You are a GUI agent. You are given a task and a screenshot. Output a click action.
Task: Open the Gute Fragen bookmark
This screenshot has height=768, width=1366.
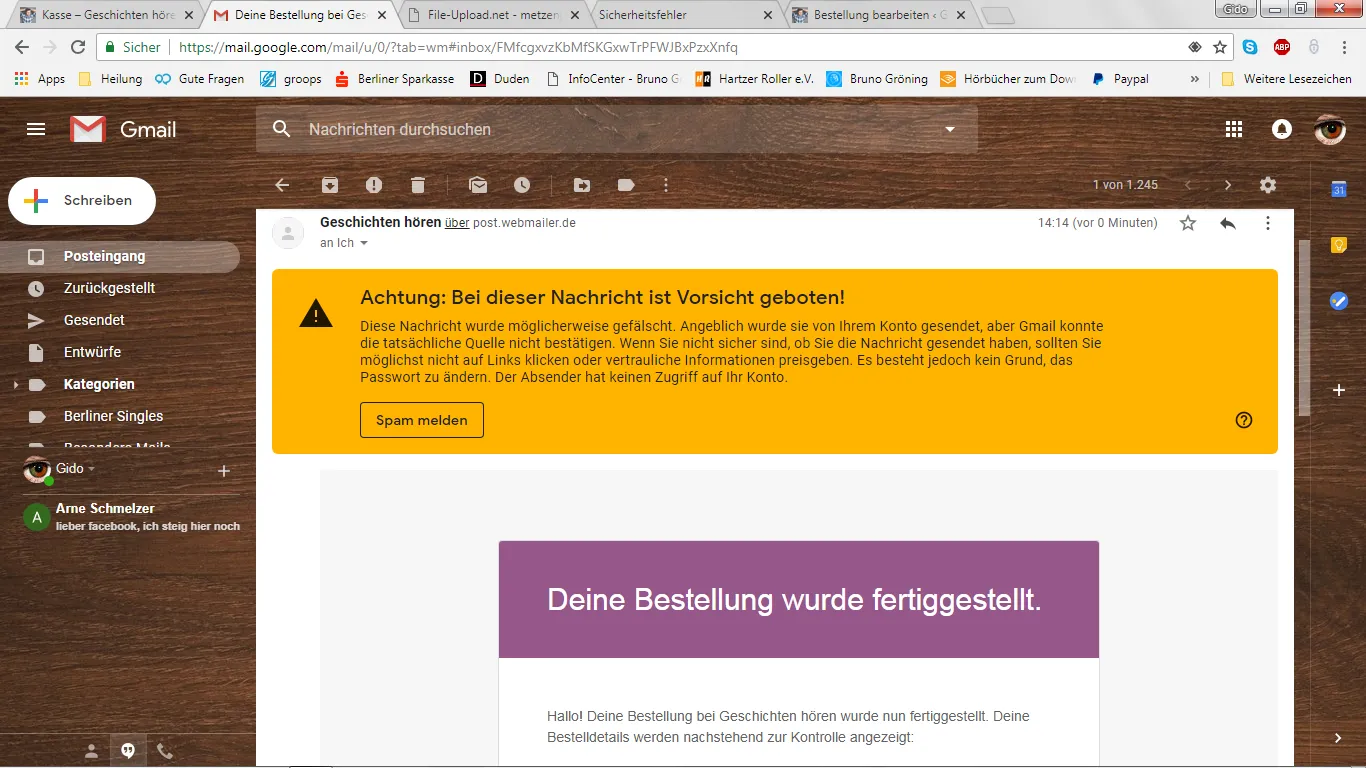click(x=199, y=79)
